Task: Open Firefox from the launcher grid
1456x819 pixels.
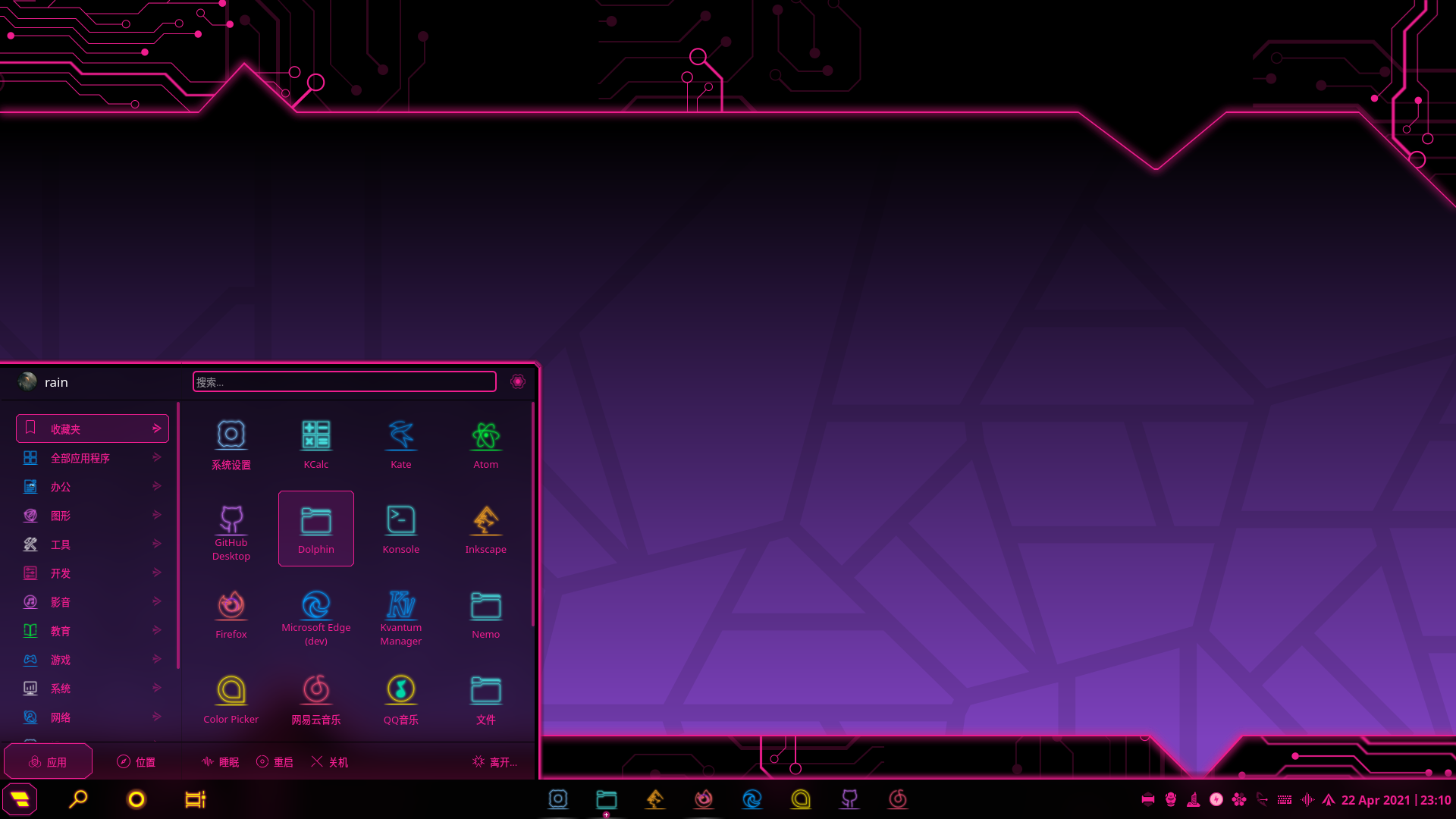Action: click(x=231, y=613)
